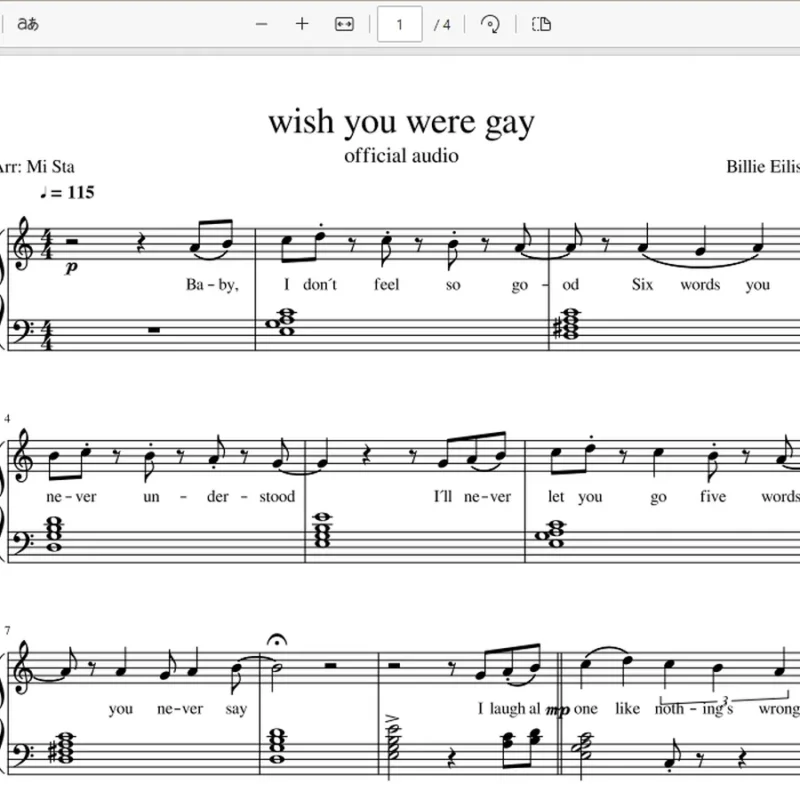Click the lyric 'Six' in first line
The height and width of the screenshot is (800, 800).
pos(642,284)
